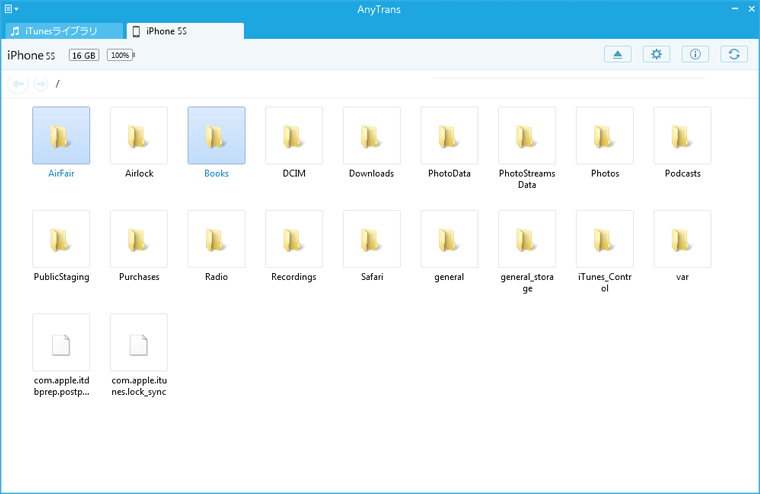Select the Books folder
The height and width of the screenshot is (494, 760).
point(216,136)
